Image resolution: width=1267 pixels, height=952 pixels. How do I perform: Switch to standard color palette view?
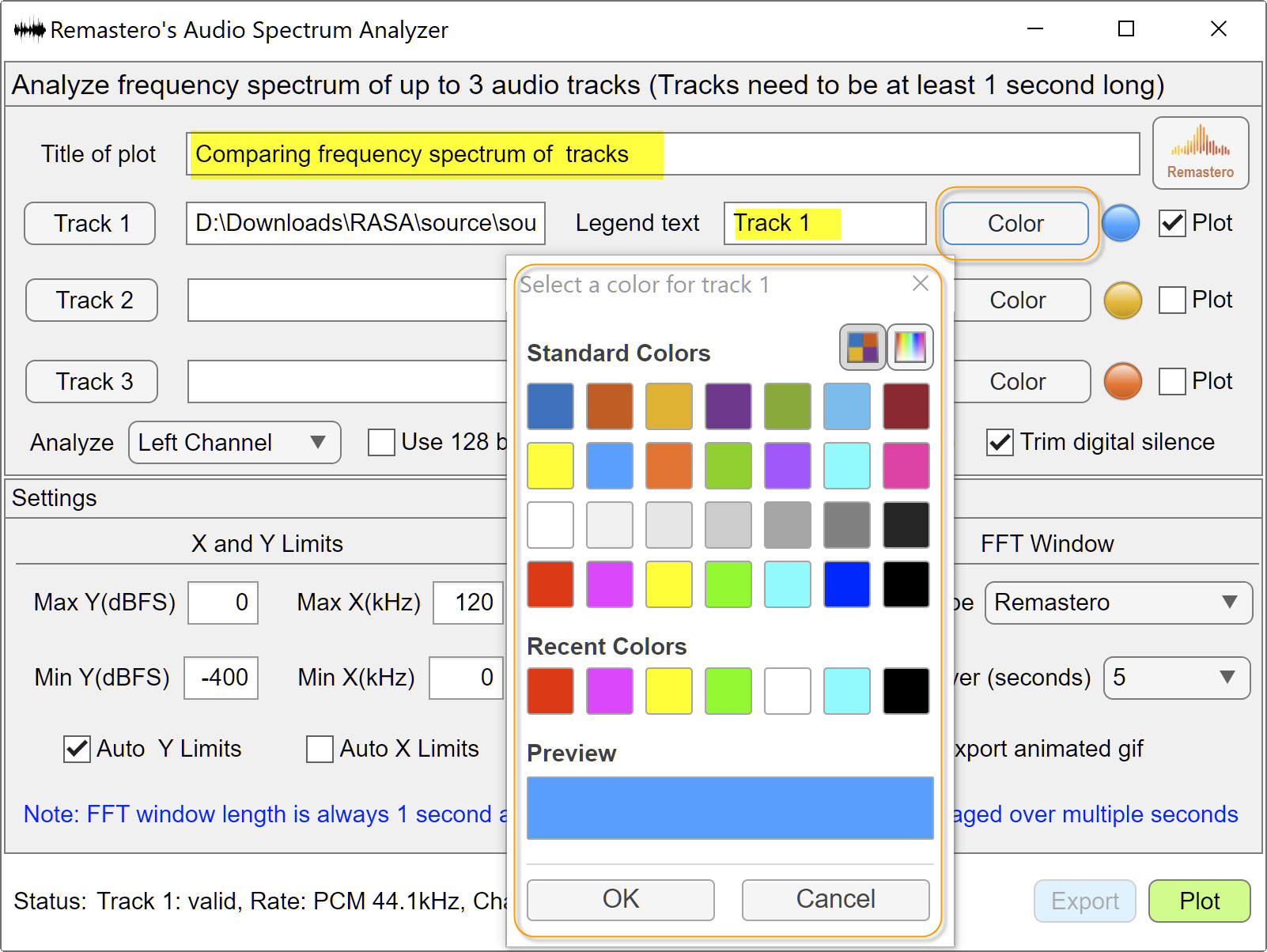point(862,347)
